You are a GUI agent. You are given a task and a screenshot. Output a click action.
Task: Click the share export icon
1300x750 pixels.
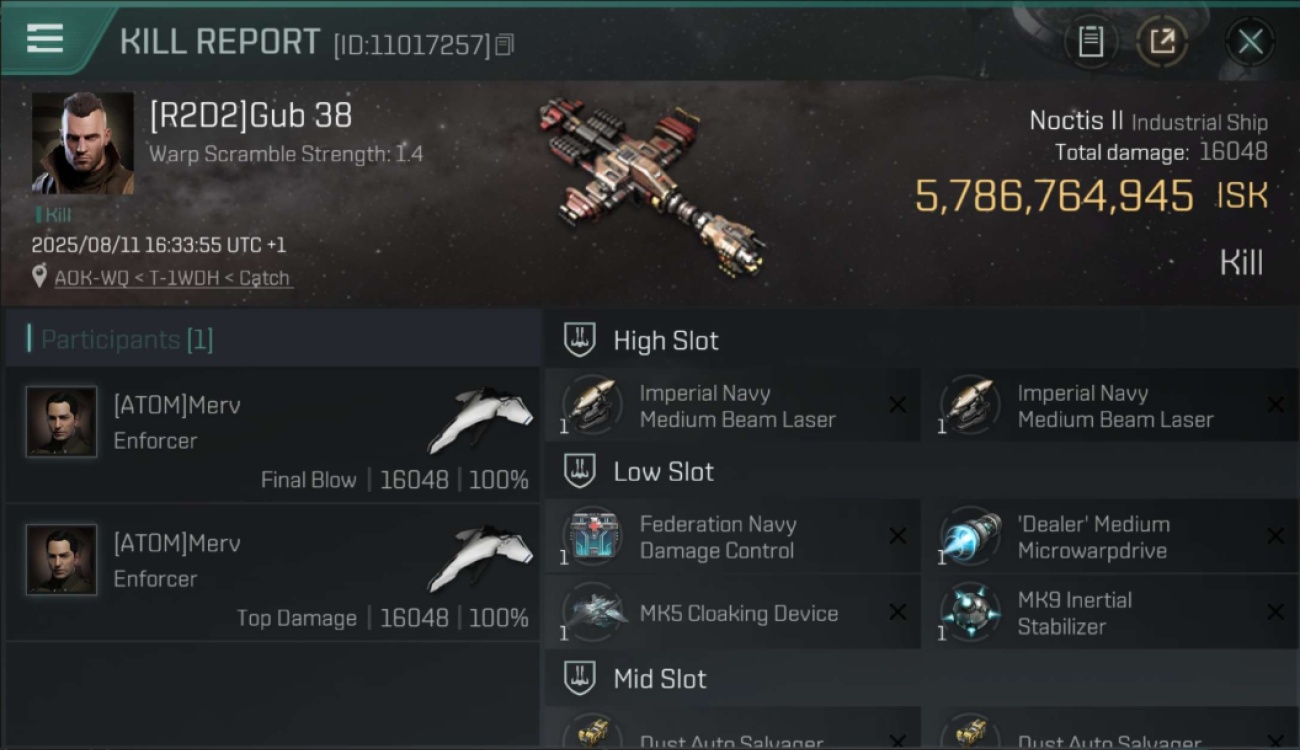coord(1162,42)
